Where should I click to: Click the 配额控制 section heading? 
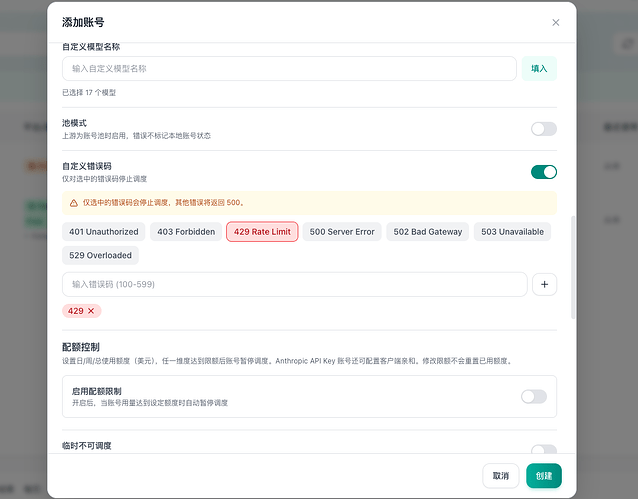(81, 347)
